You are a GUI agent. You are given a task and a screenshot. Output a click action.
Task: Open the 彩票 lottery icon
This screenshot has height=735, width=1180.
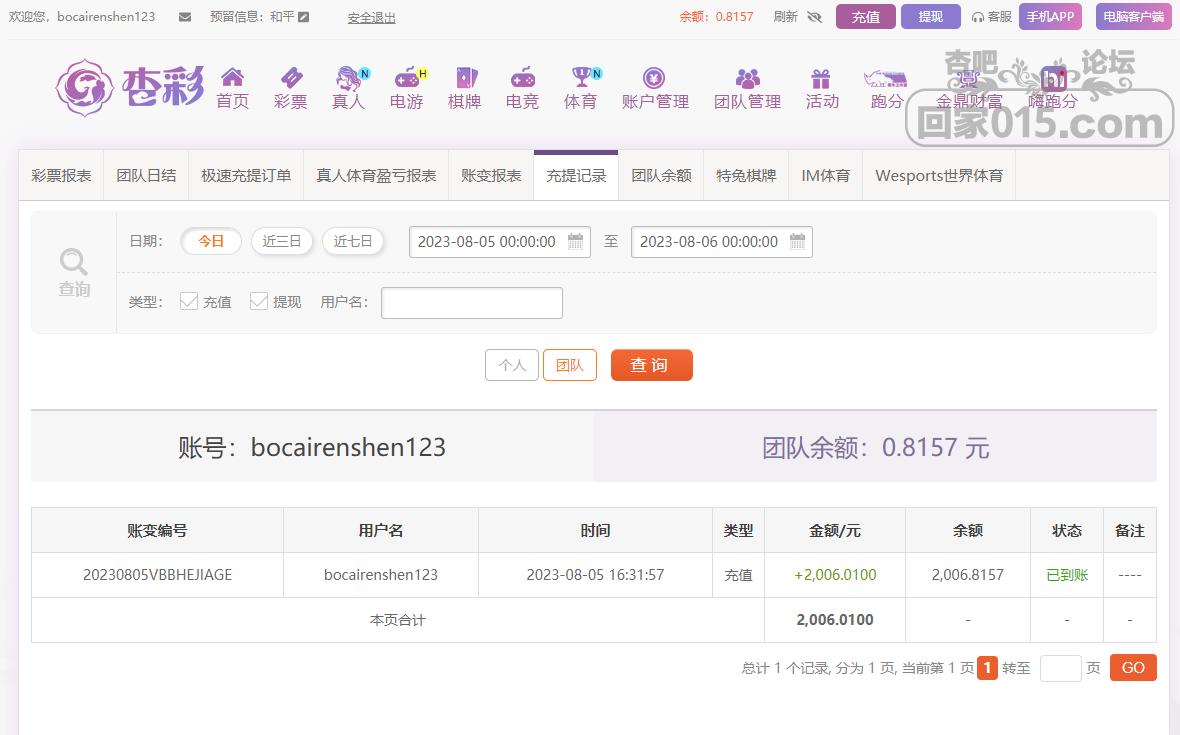pos(290,78)
